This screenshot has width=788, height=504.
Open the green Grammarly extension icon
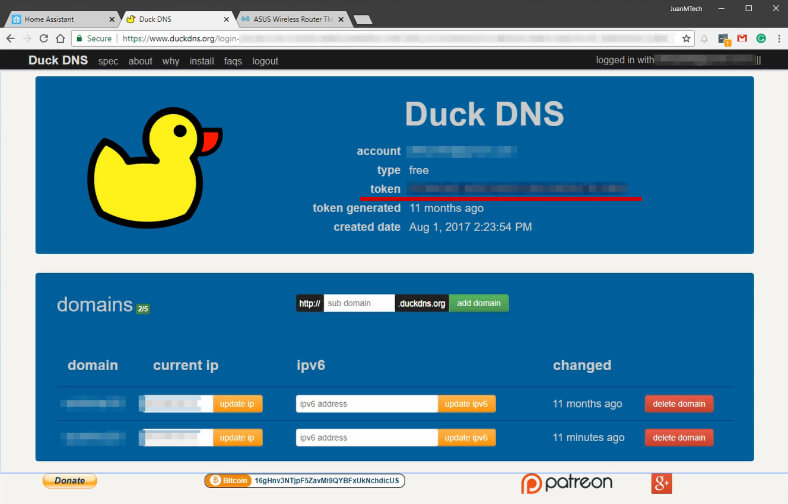(761, 38)
